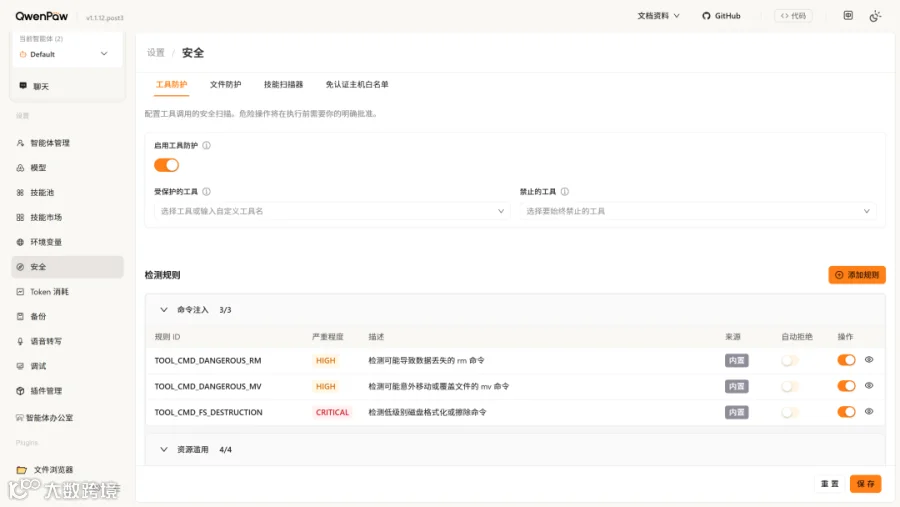Click the 保存 save button

click(x=866, y=483)
